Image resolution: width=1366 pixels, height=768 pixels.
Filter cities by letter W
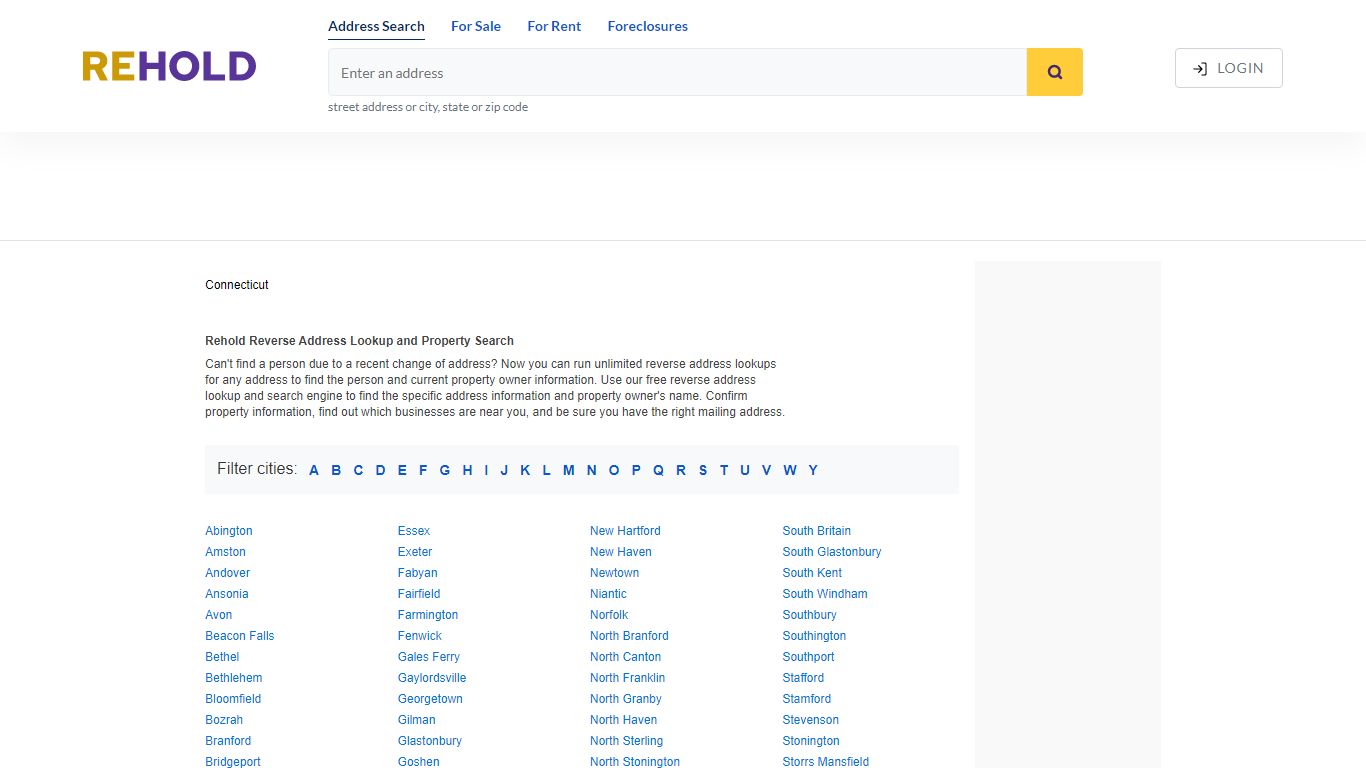pos(790,470)
